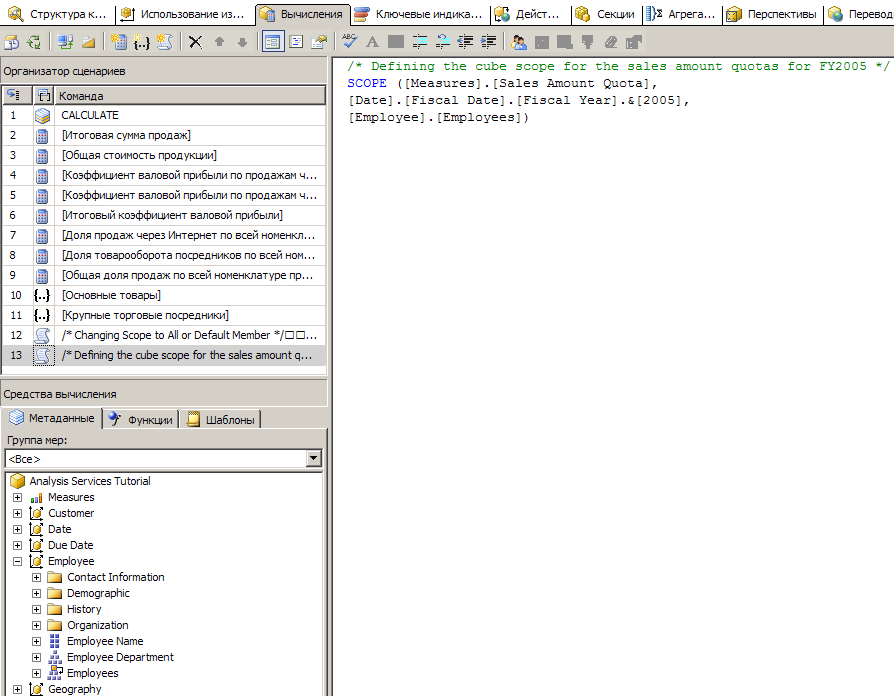Expand the History folder
894x696 pixels.
click(36, 609)
